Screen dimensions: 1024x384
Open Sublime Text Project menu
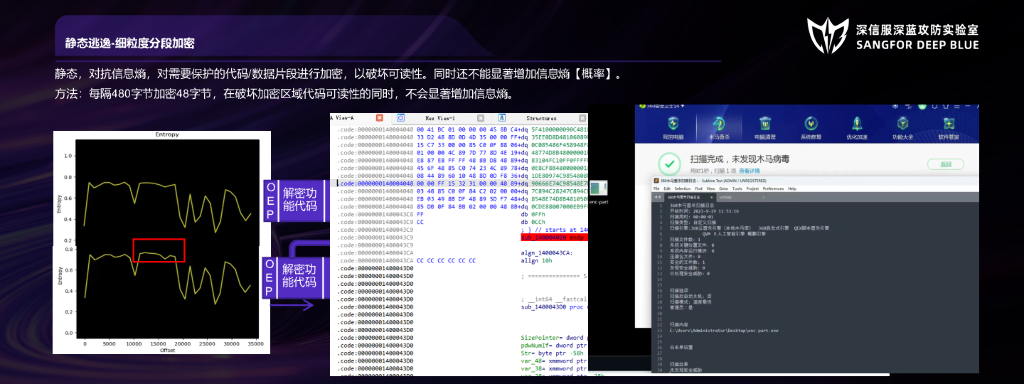point(753,189)
